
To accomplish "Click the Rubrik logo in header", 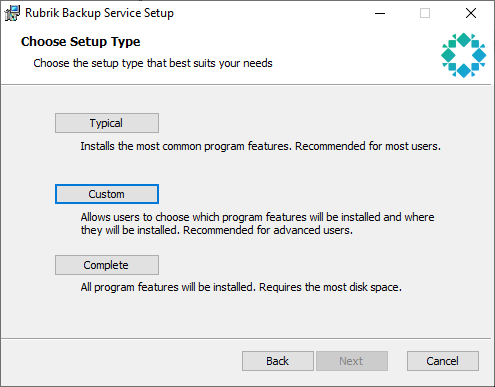I will 463,55.
